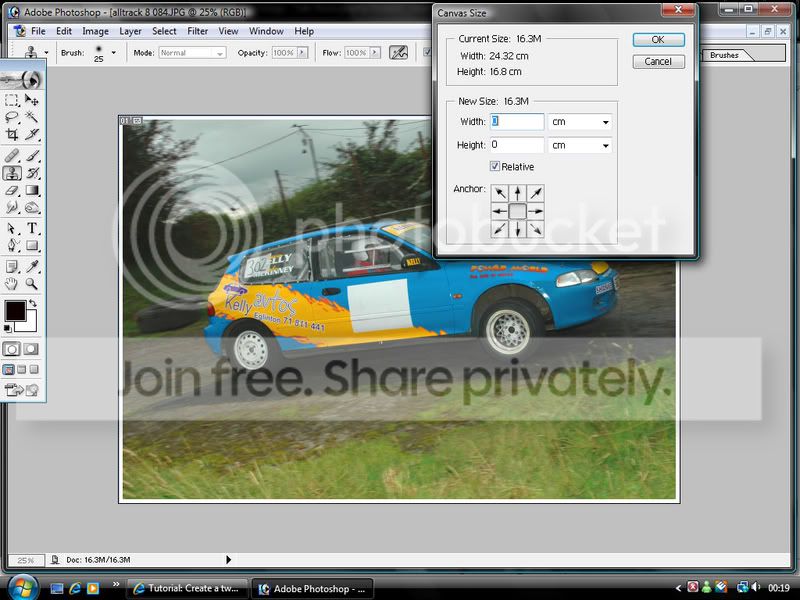Uncheck the Relative checkbox
This screenshot has width=800, height=600.
(496, 167)
